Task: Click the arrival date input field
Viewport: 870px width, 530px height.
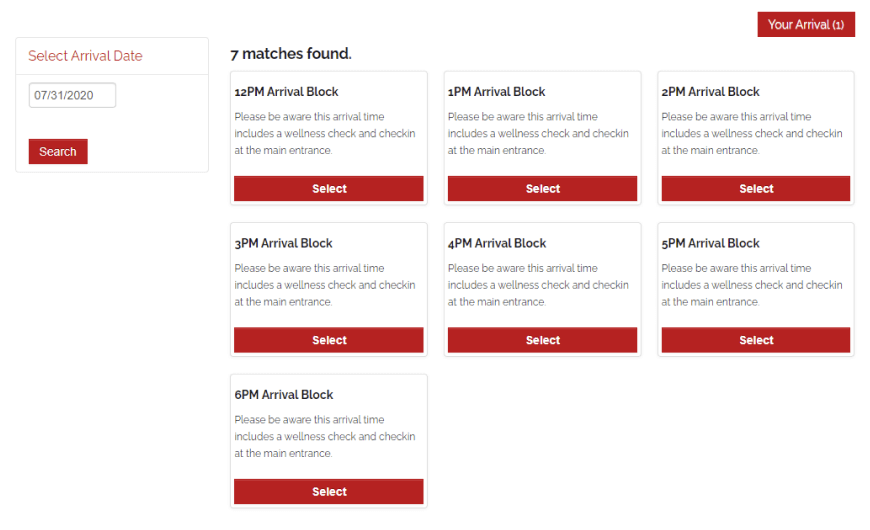Action: (x=72, y=95)
